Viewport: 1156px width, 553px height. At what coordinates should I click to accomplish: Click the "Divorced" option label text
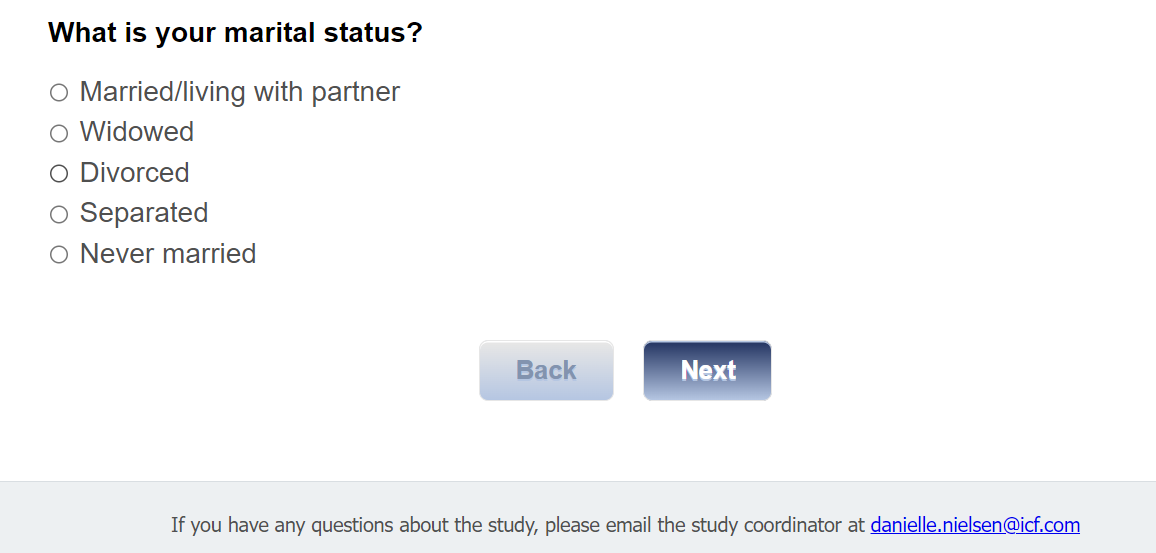134,173
